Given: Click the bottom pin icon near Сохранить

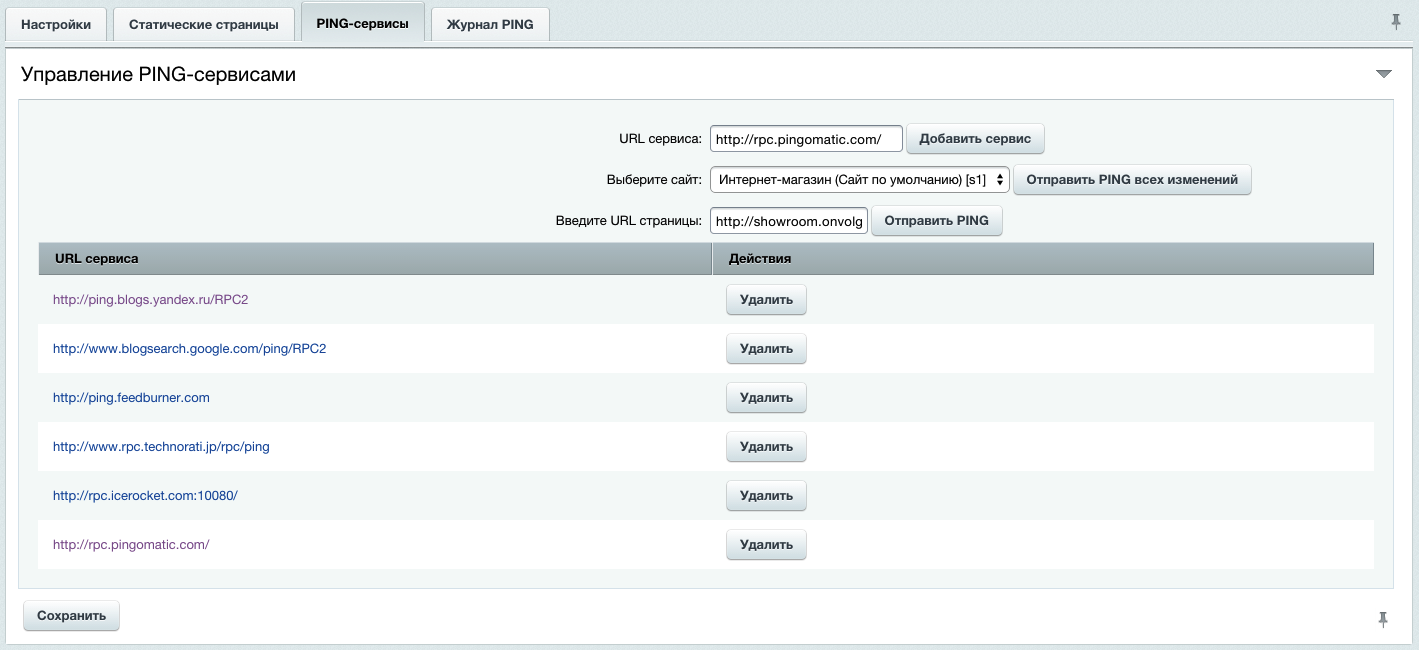Looking at the screenshot, I should [x=1383, y=620].
